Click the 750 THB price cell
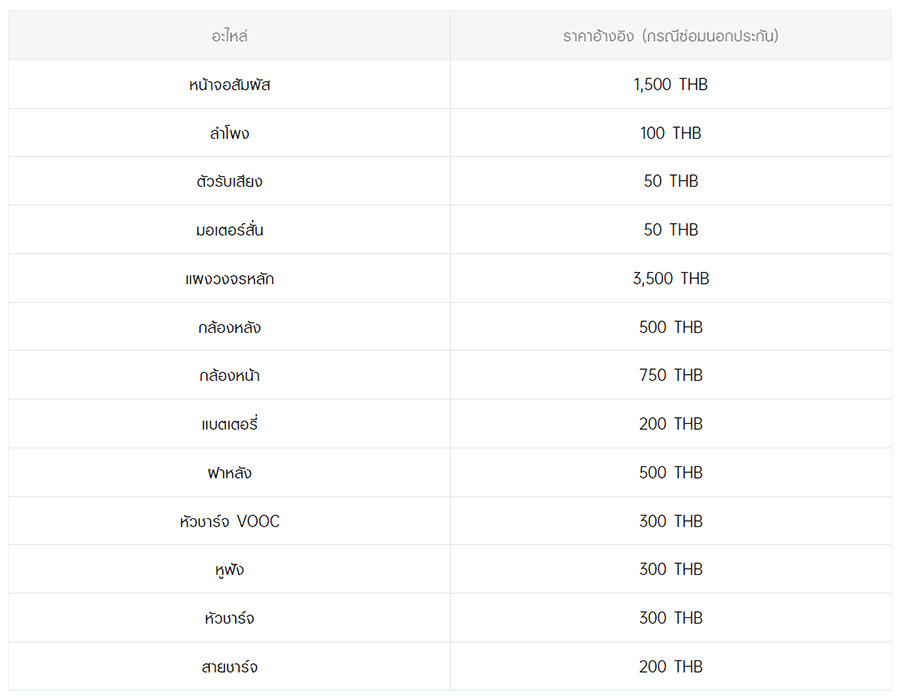 [x=670, y=376]
